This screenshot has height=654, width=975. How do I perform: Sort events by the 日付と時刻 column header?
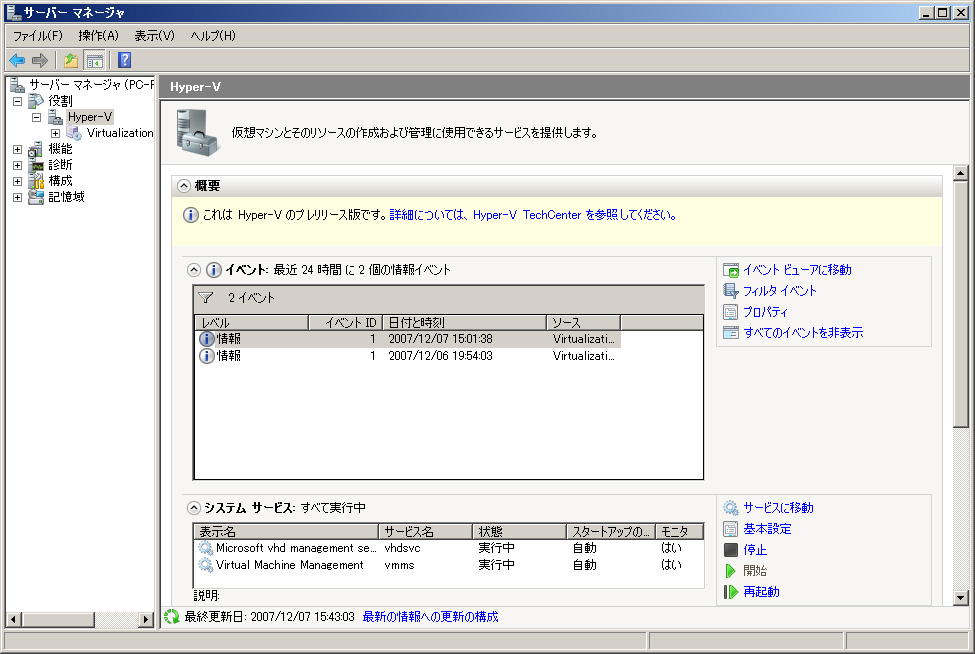[464, 323]
